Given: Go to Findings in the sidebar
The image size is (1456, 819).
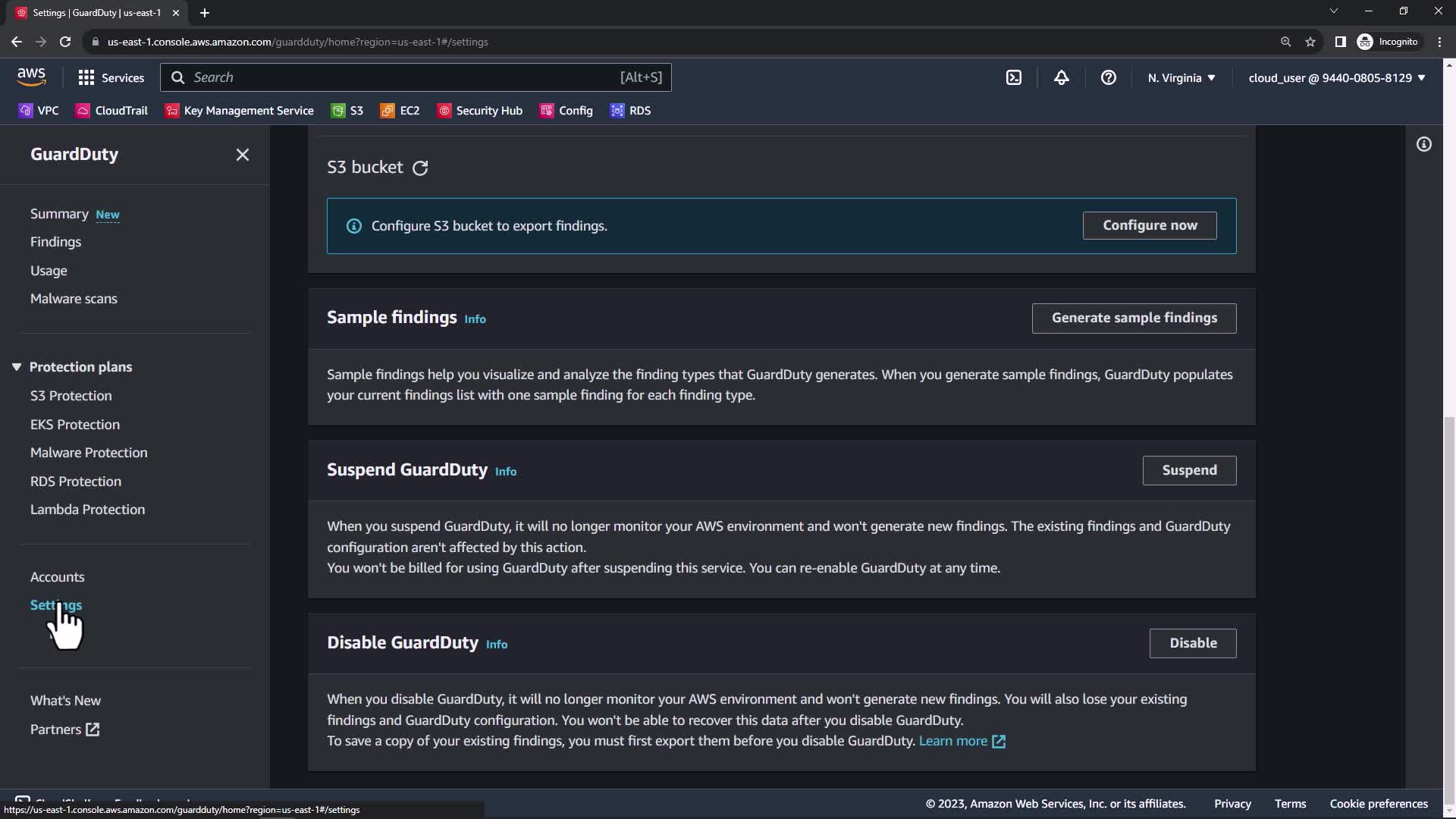Looking at the screenshot, I should coord(55,242).
